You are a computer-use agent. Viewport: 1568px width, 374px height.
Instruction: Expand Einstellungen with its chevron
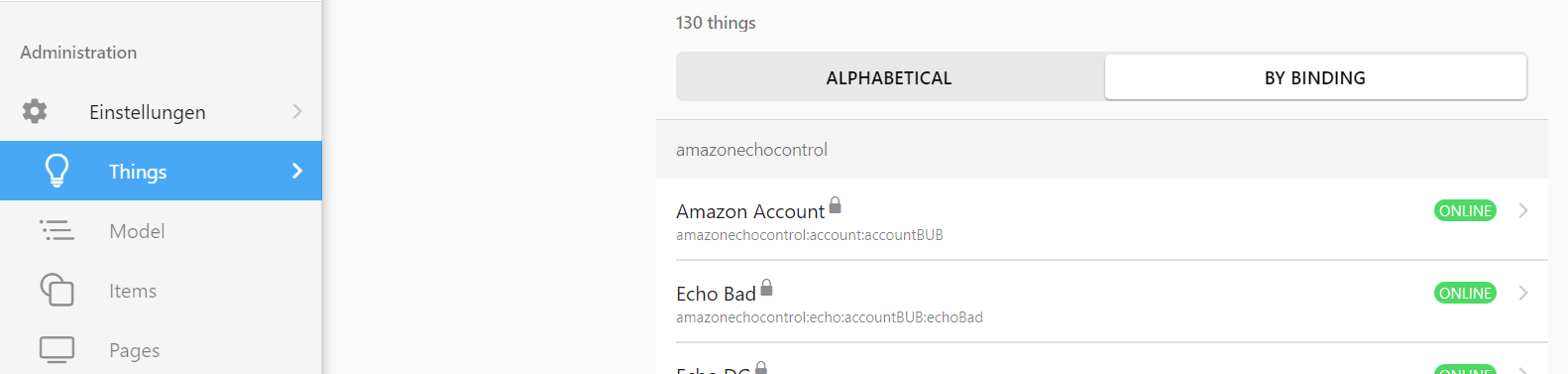[x=297, y=111]
